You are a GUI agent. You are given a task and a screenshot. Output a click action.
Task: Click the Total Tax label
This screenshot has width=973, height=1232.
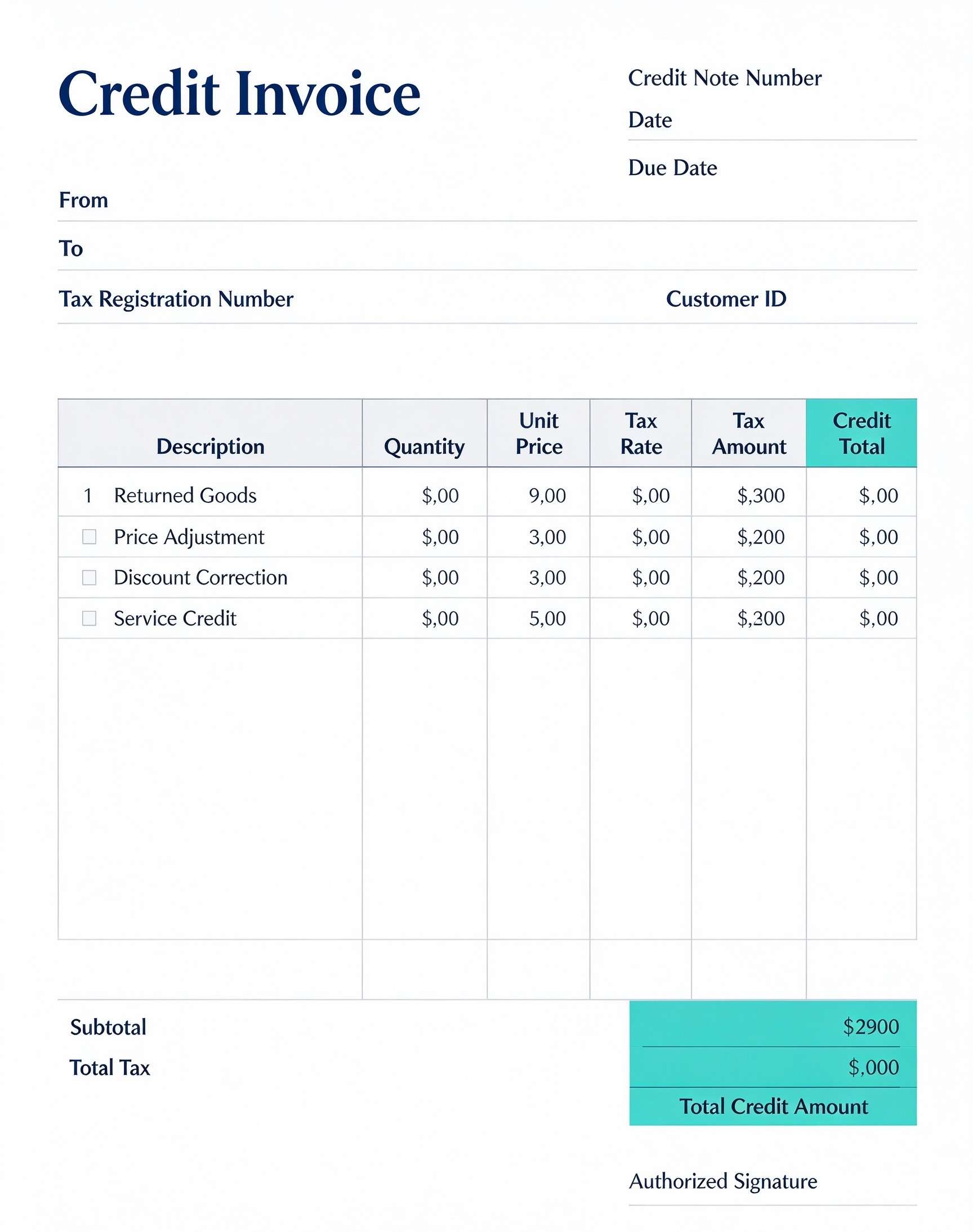[x=109, y=1068]
